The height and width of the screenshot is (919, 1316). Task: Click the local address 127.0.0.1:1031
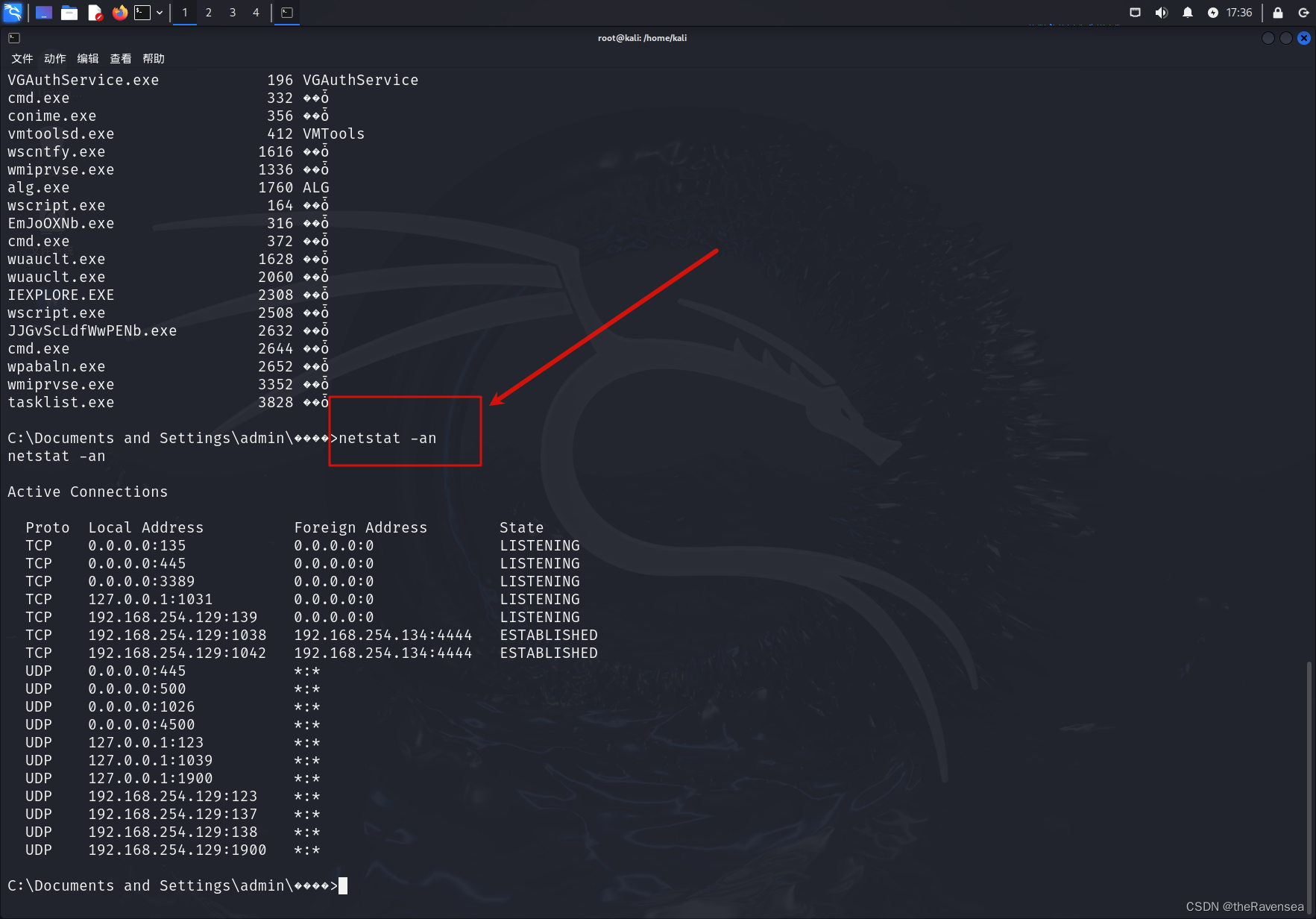[151, 599]
